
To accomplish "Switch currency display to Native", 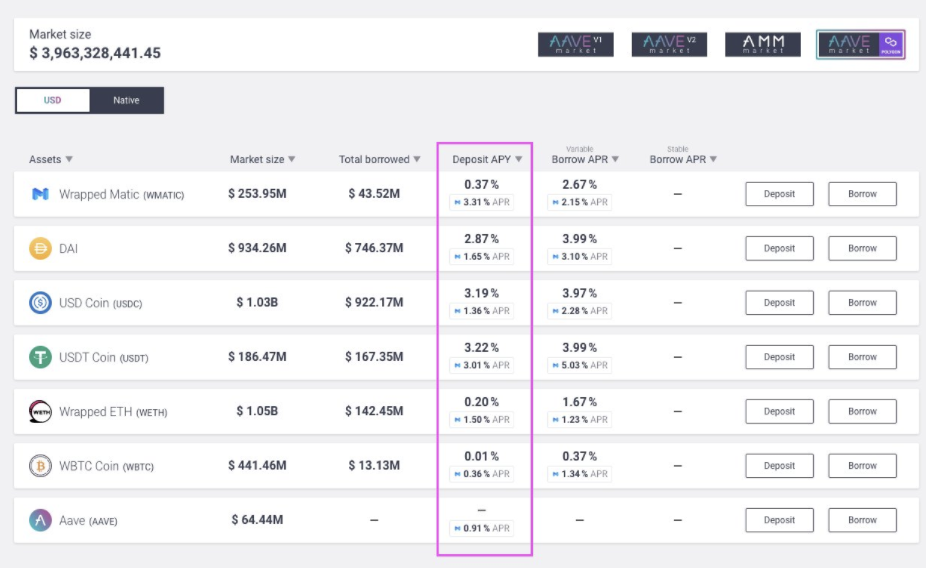I will (x=126, y=100).
